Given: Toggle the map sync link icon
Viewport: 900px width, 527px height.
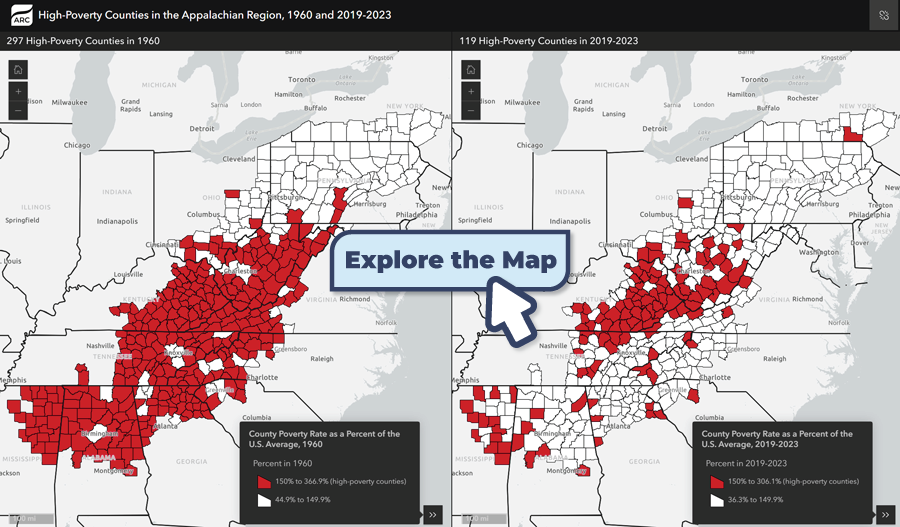Looking at the screenshot, I should tap(883, 15).
